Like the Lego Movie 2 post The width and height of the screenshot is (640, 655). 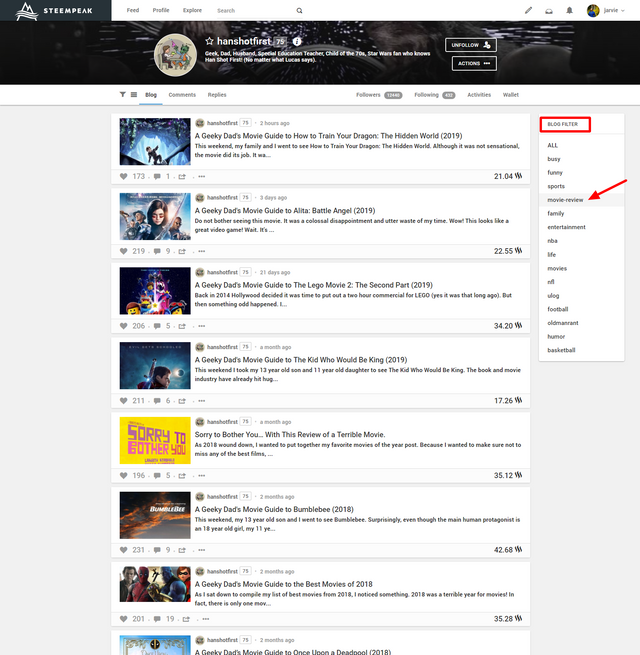tap(124, 326)
